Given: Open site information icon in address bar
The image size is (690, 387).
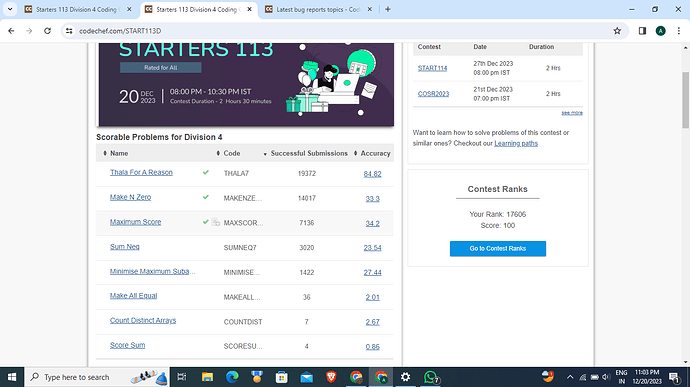Looking at the screenshot, I should [x=69, y=31].
